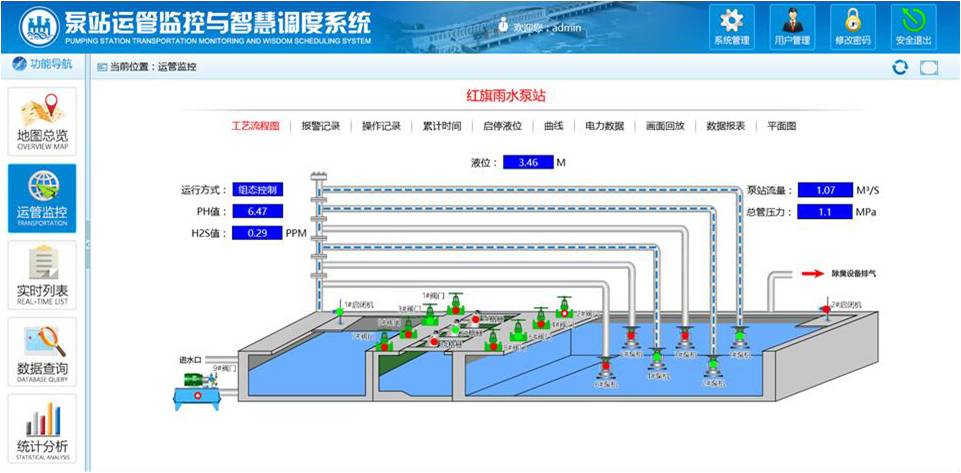Image resolution: width=961 pixels, height=473 pixels.
Task: Open 地图总览 Overview Map in sidebar
Action: (x=42, y=121)
